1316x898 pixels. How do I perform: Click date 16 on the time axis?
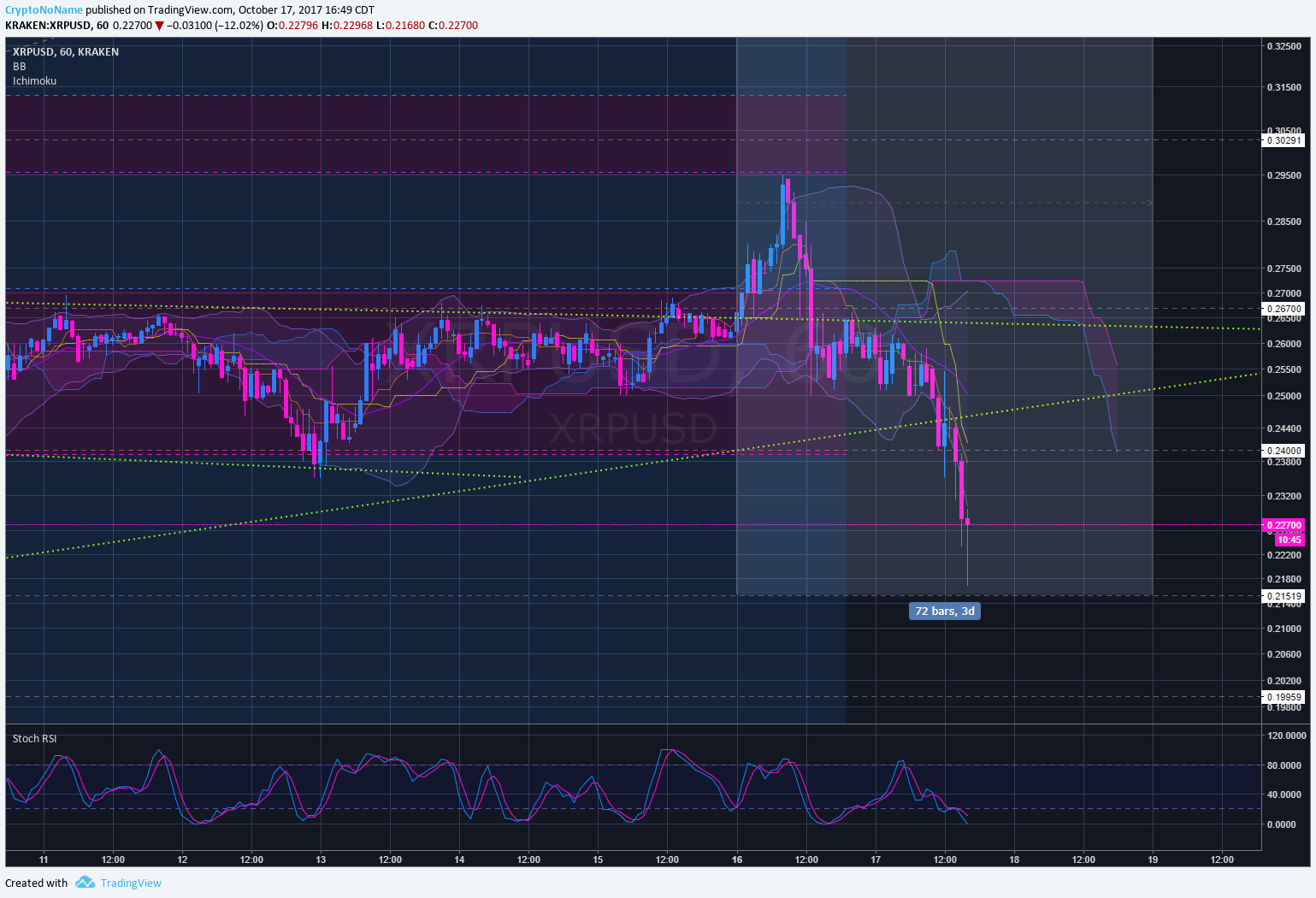click(737, 860)
